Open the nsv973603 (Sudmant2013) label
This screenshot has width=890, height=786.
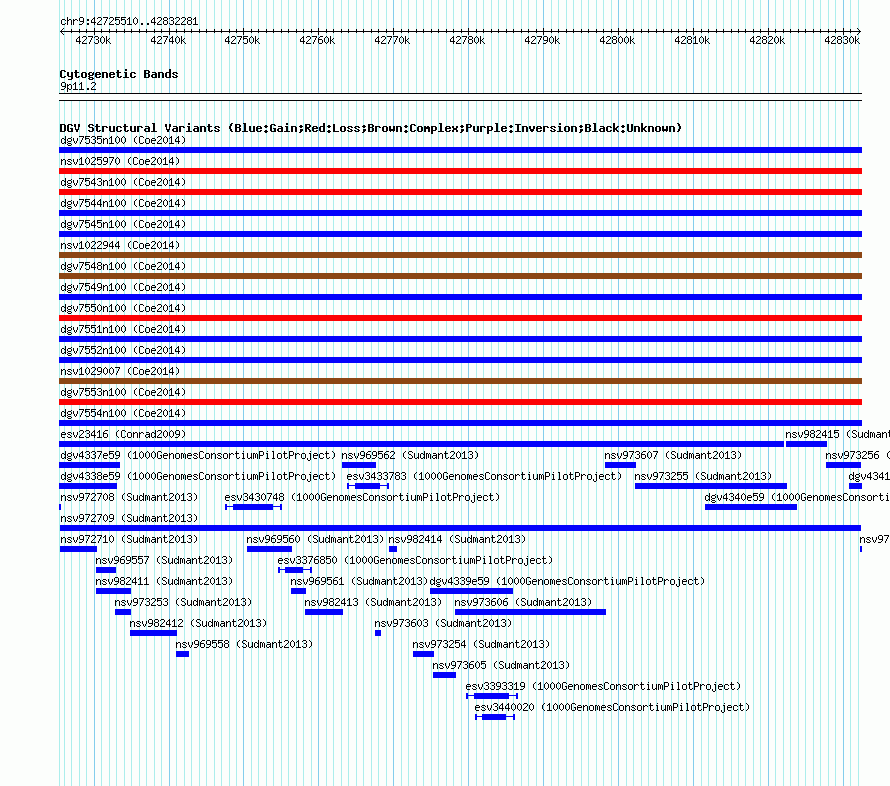click(443, 623)
